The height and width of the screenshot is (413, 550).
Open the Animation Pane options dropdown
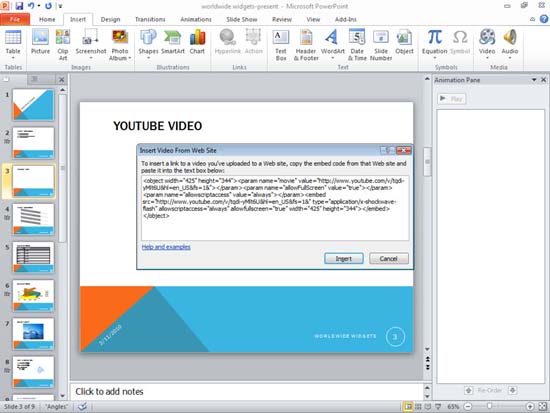click(x=534, y=80)
